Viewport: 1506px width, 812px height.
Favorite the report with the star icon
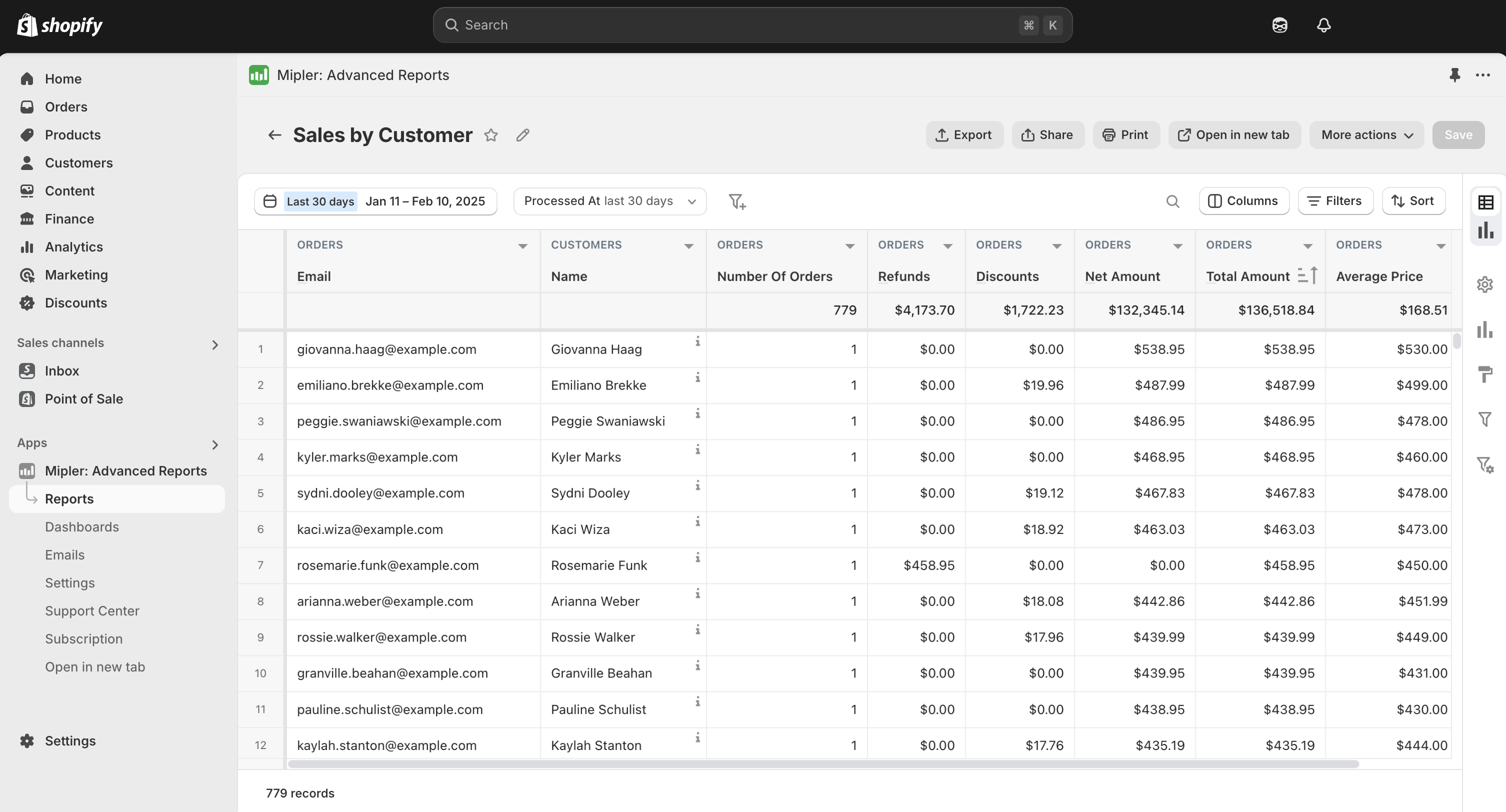tap(491, 135)
